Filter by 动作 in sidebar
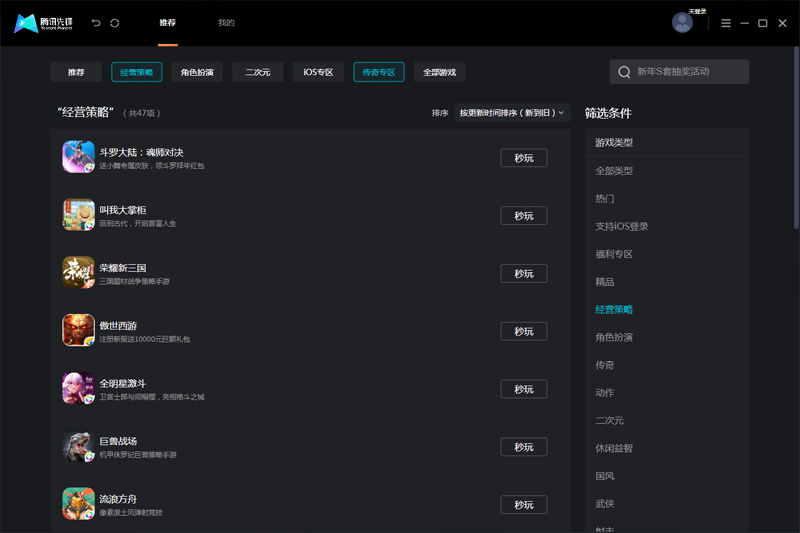Viewport: 800px width, 533px height. 605,393
